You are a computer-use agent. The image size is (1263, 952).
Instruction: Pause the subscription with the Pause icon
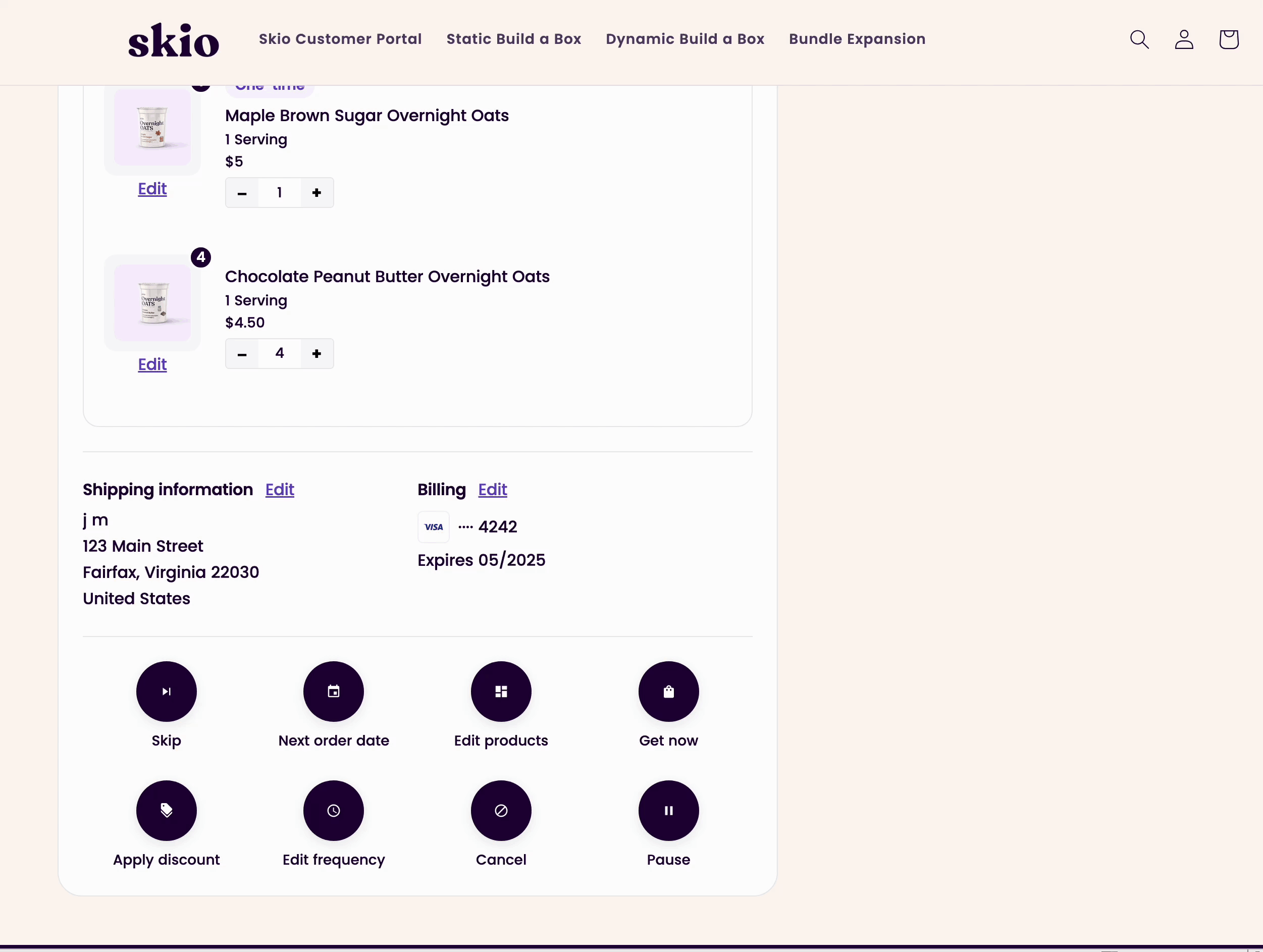coord(669,810)
